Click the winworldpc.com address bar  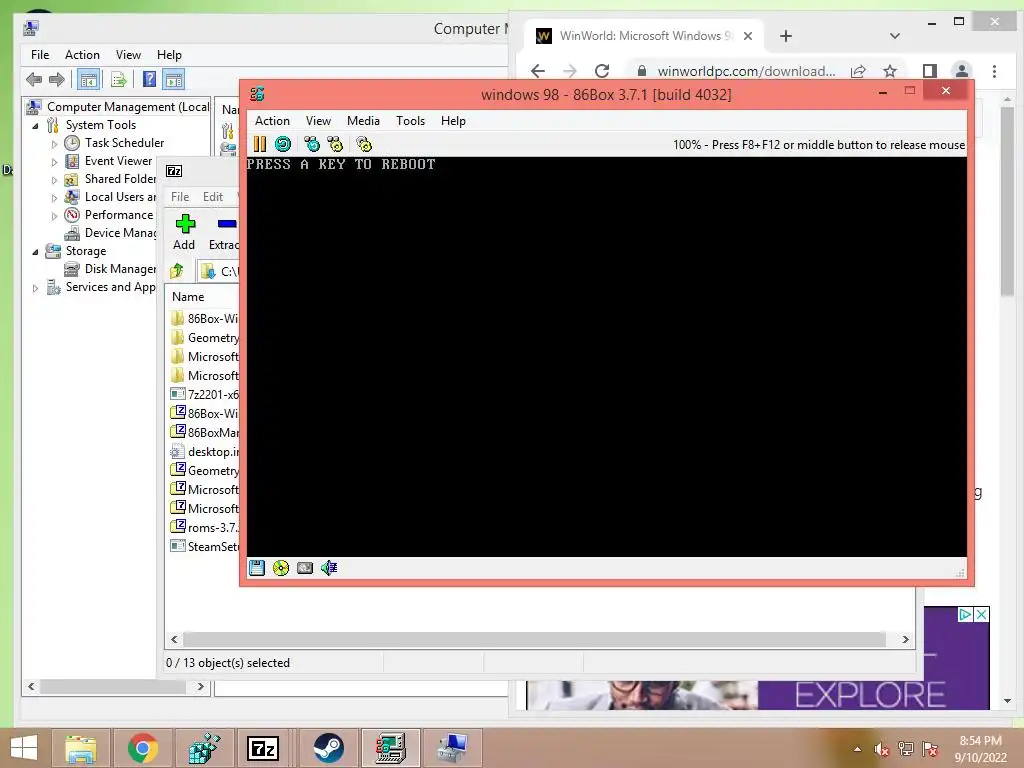click(x=746, y=71)
